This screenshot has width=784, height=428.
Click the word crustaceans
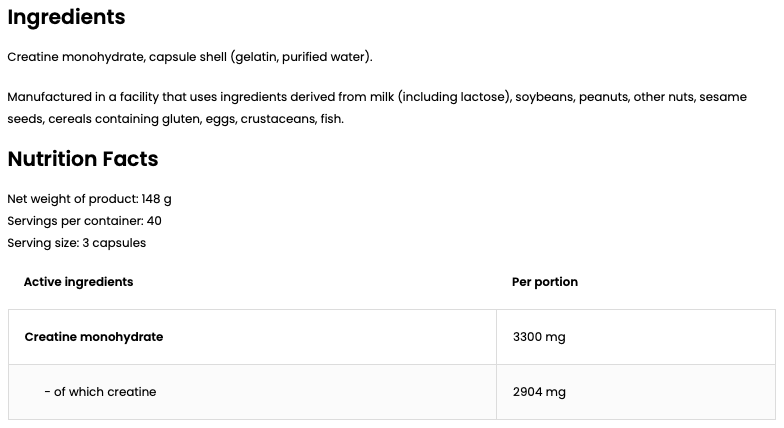[275, 119]
